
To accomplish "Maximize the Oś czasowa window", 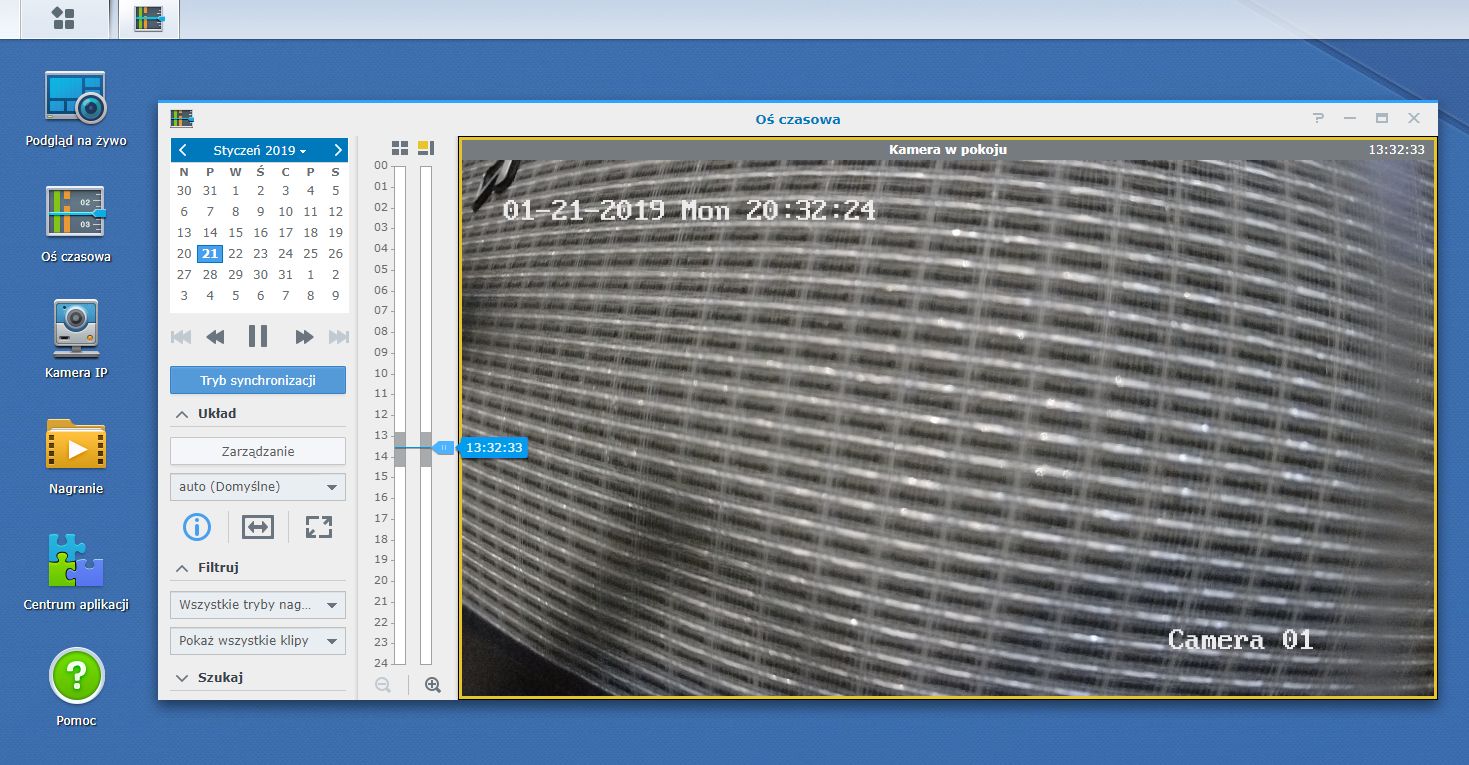I will click(1382, 118).
